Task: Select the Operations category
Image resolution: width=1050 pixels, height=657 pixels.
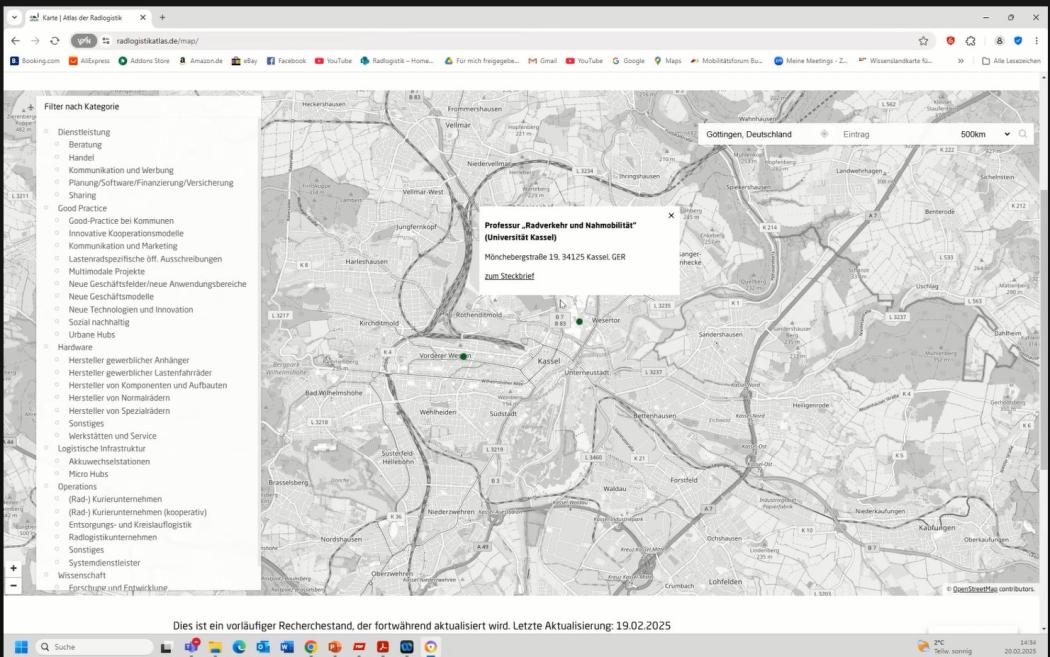Action: point(77,487)
